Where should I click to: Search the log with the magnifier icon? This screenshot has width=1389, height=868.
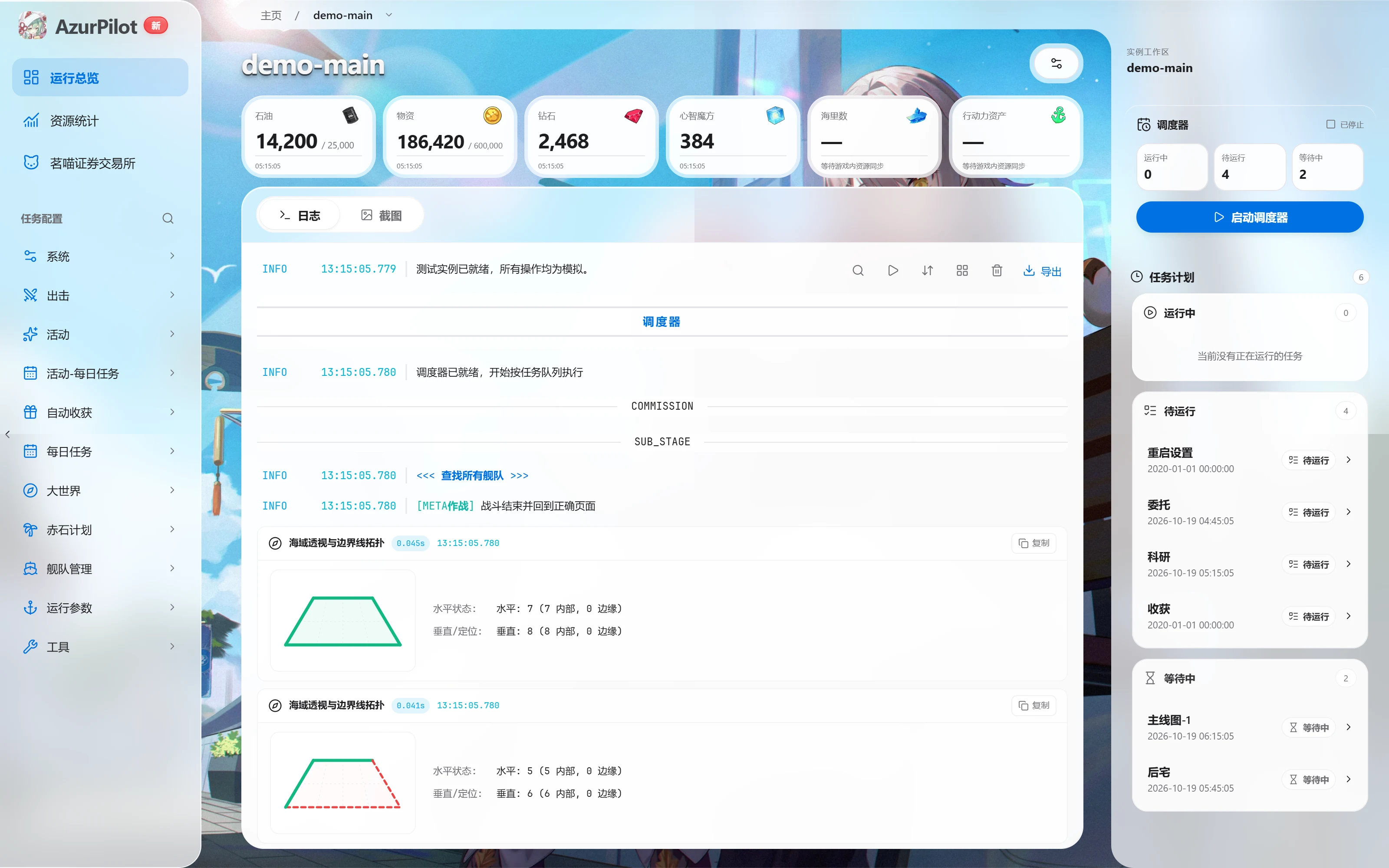click(x=858, y=270)
